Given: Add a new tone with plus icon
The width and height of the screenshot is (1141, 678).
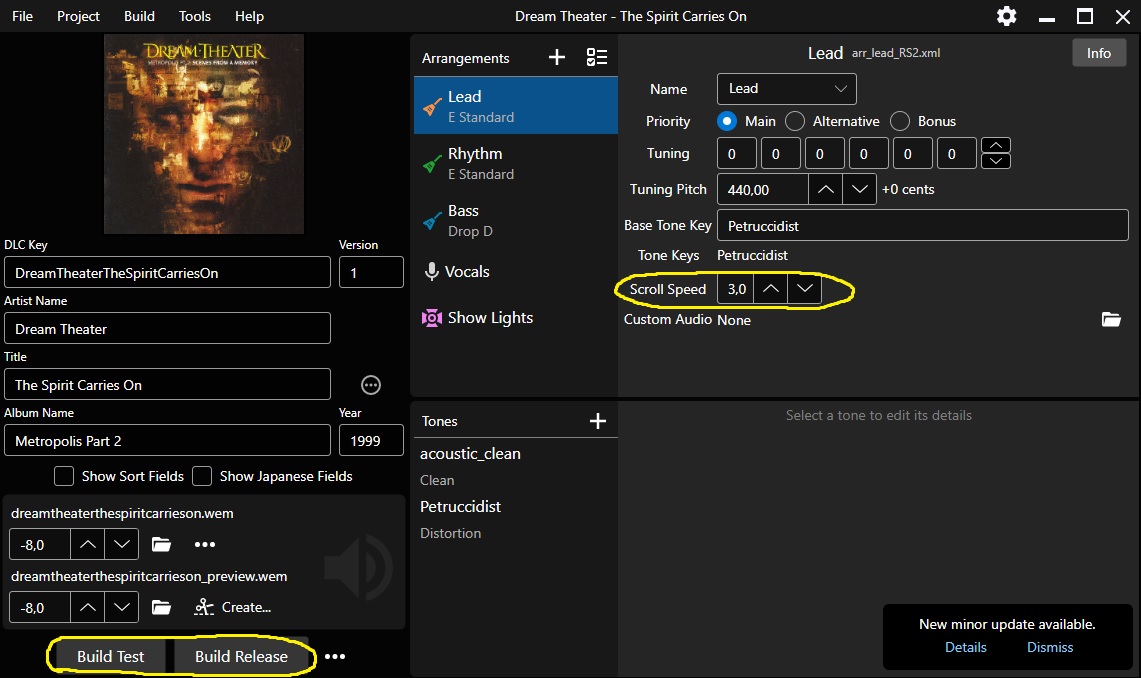Looking at the screenshot, I should pyautogui.click(x=597, y=421).
